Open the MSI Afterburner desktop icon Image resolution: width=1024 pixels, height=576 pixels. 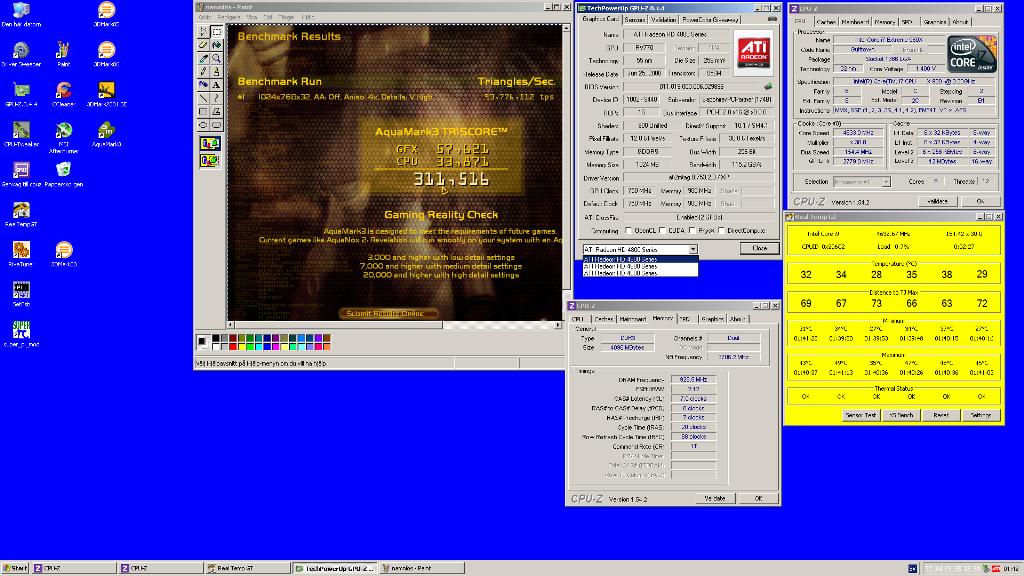[x=63, y=137]
